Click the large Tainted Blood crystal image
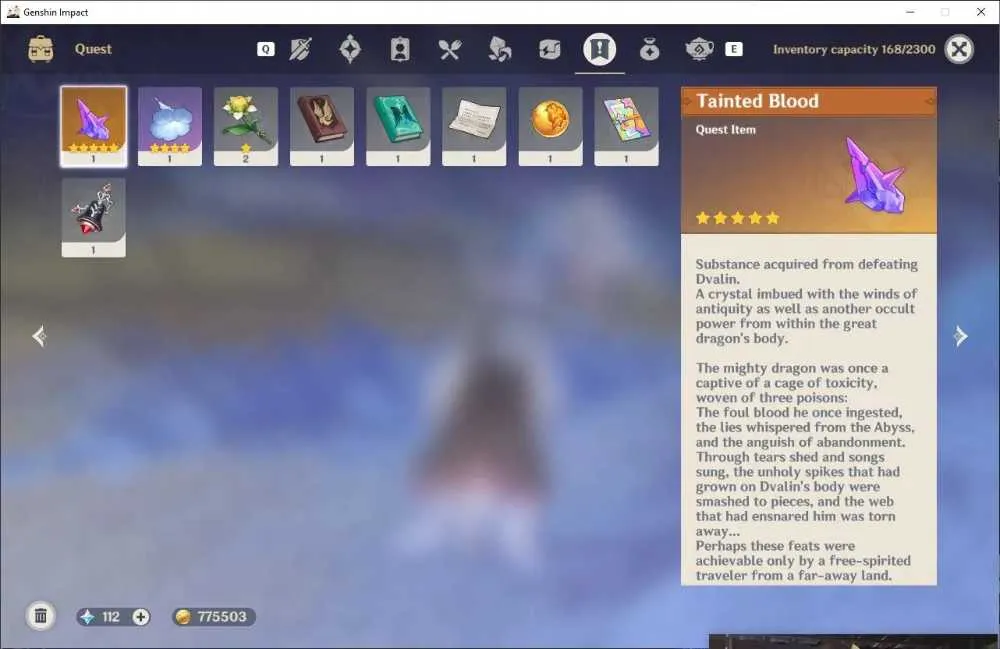 tap(874, 175)
